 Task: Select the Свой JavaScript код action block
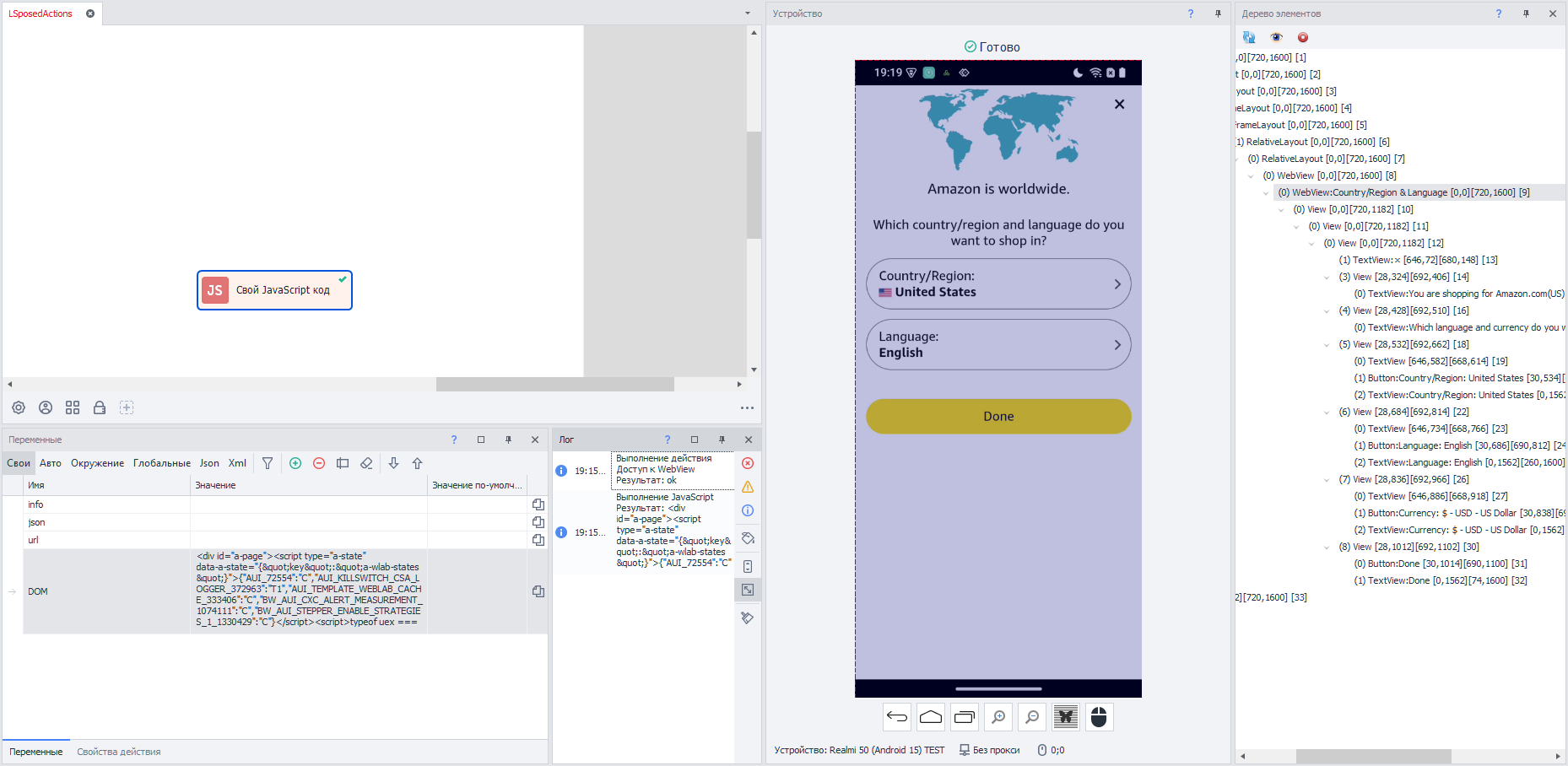[274, 290]
